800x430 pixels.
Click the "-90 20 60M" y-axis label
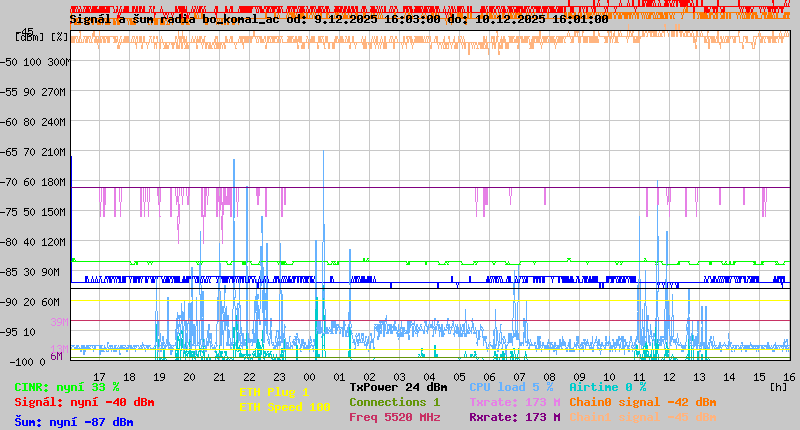tap(31, 302)
